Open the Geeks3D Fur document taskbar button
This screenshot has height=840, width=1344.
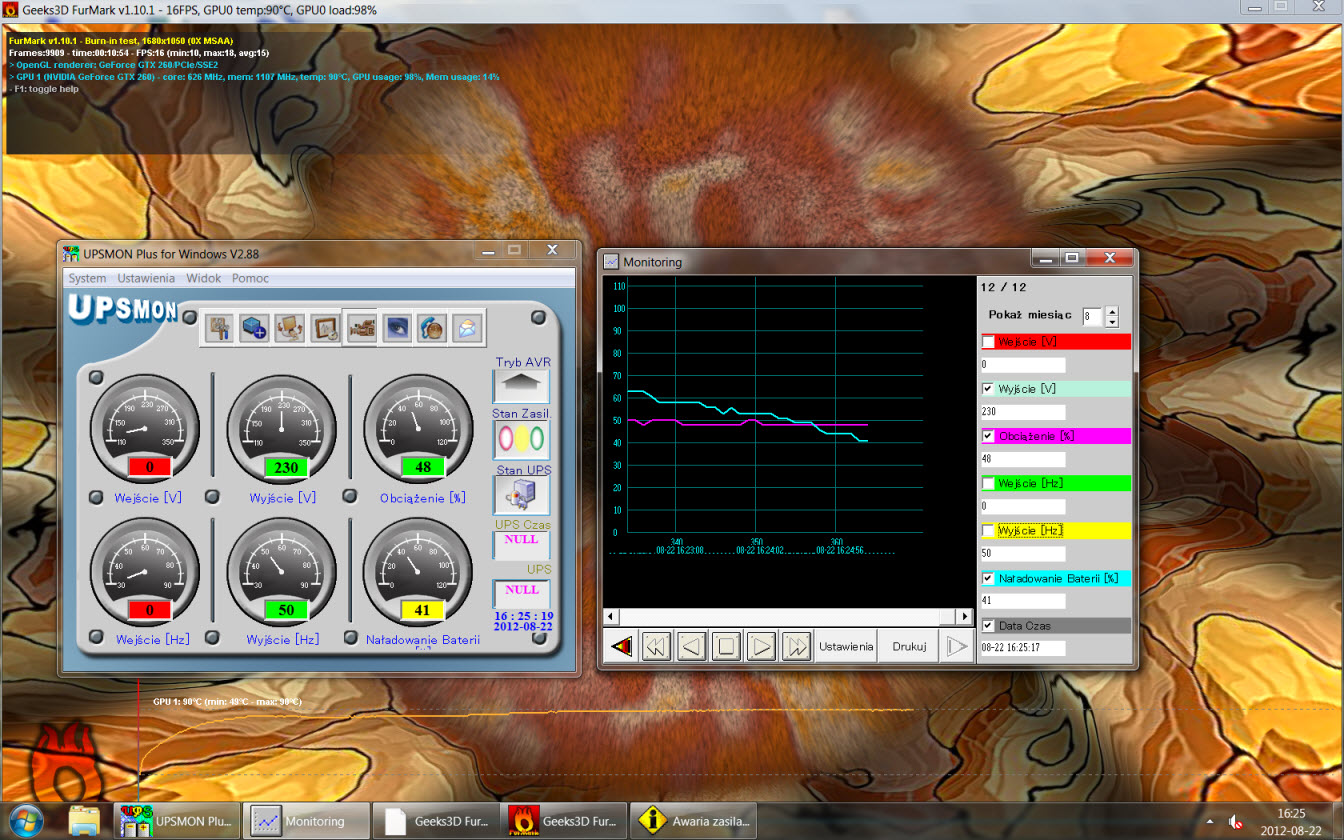click(436, 821)
